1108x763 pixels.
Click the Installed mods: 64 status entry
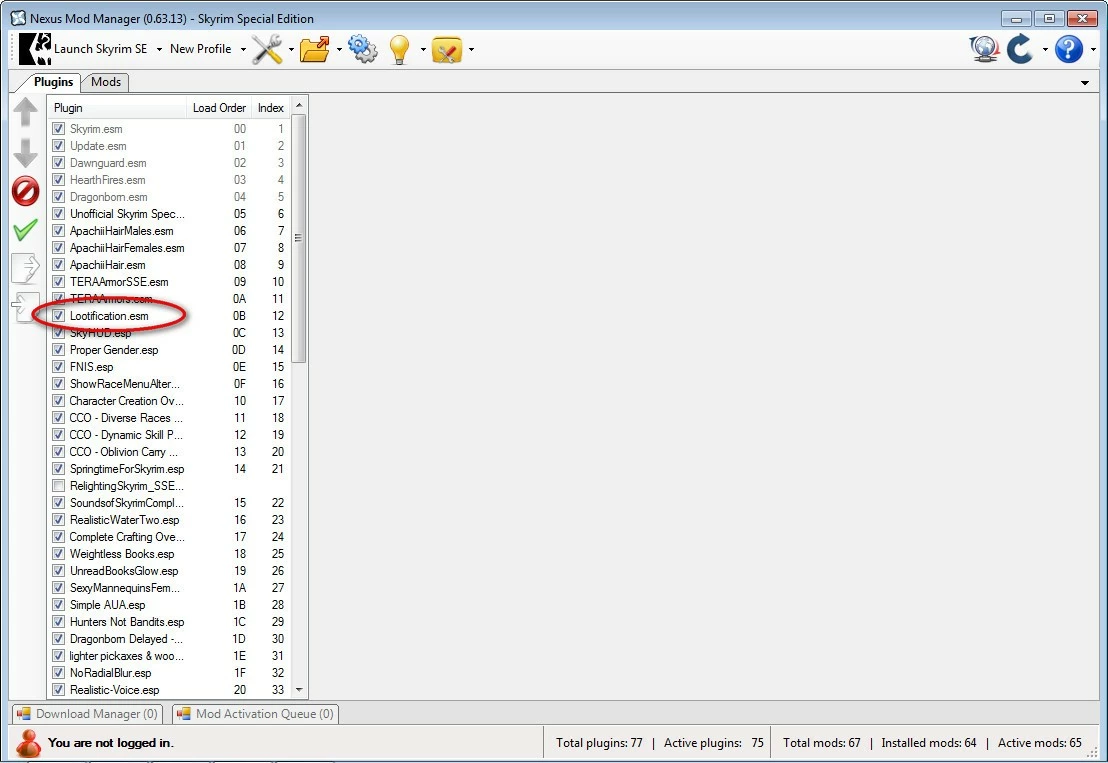[929, 743]
